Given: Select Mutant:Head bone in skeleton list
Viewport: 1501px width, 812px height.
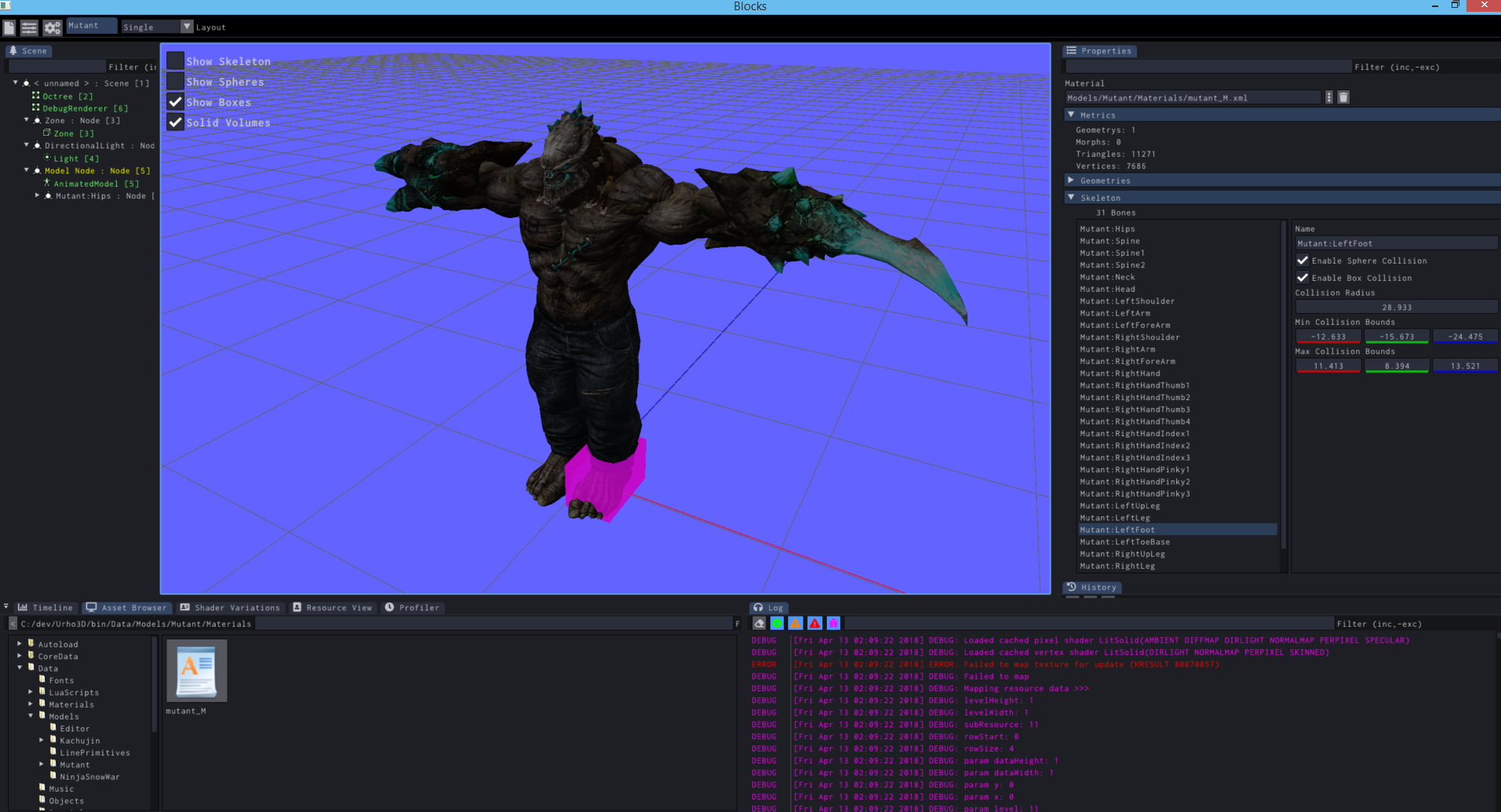Looking at the screenshot, I should pyautogui.click(x=1178, y=289).
